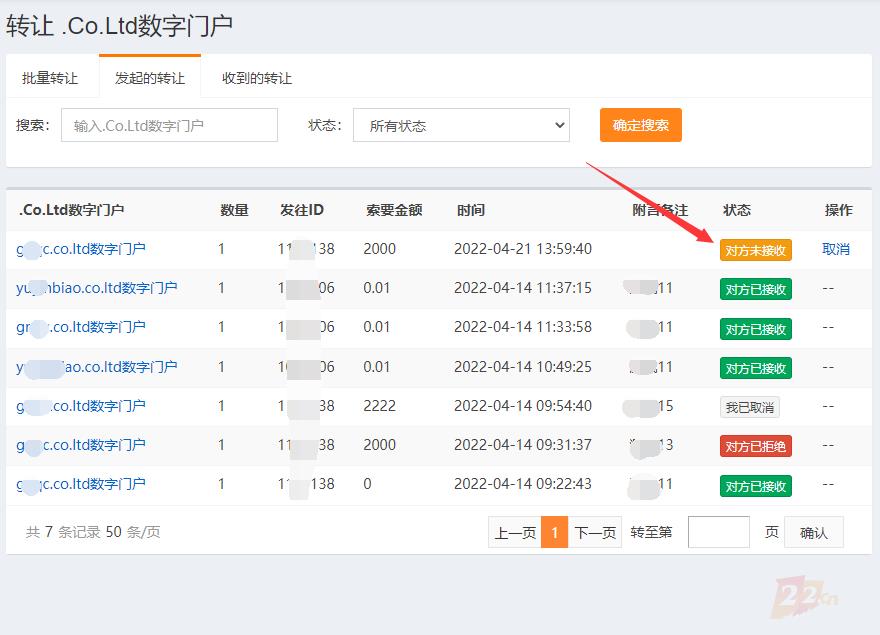Switch to the 批量转让 tab
The width and height of the screenshot is (880, 635).
coord(50,78)
